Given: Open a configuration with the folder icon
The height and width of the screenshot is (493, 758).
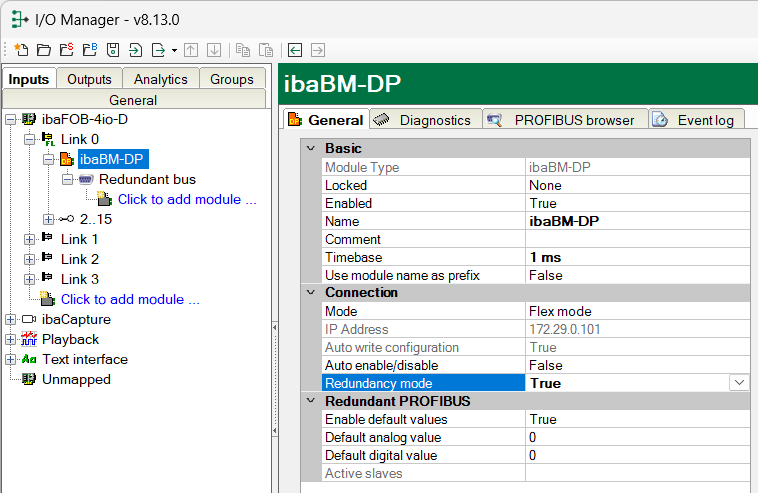Looking at the screenshot, I should pyautogui.click(x=44, y=50).
